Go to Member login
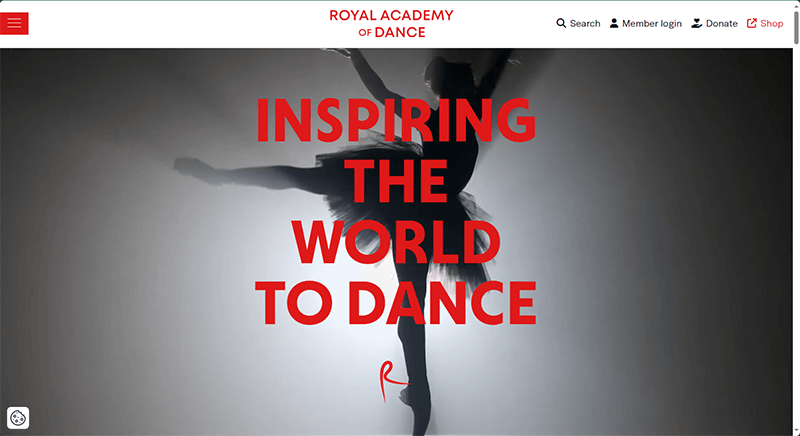 pos(652,23)
